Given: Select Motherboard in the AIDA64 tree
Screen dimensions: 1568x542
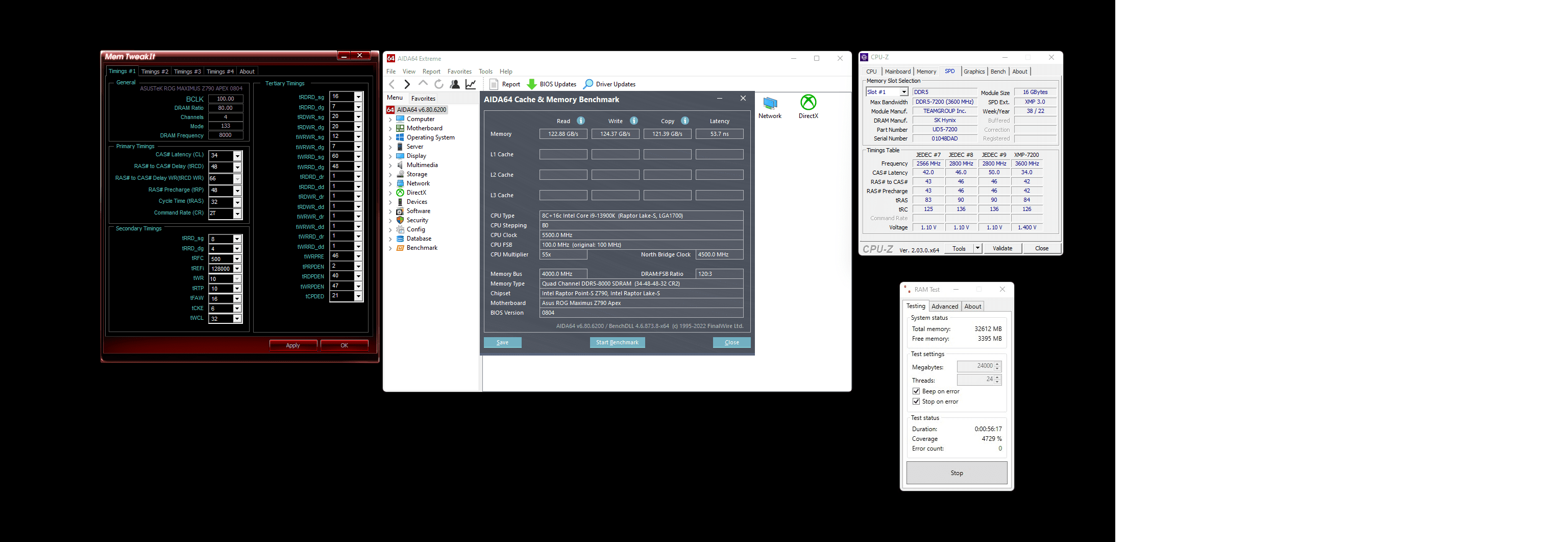Looking at the screenshot, I should tap(424, 128).
